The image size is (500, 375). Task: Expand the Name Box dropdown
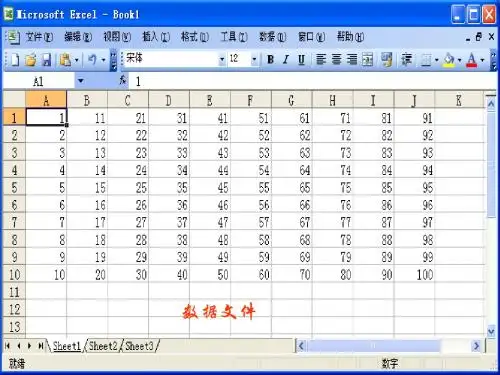click(81, 81)
